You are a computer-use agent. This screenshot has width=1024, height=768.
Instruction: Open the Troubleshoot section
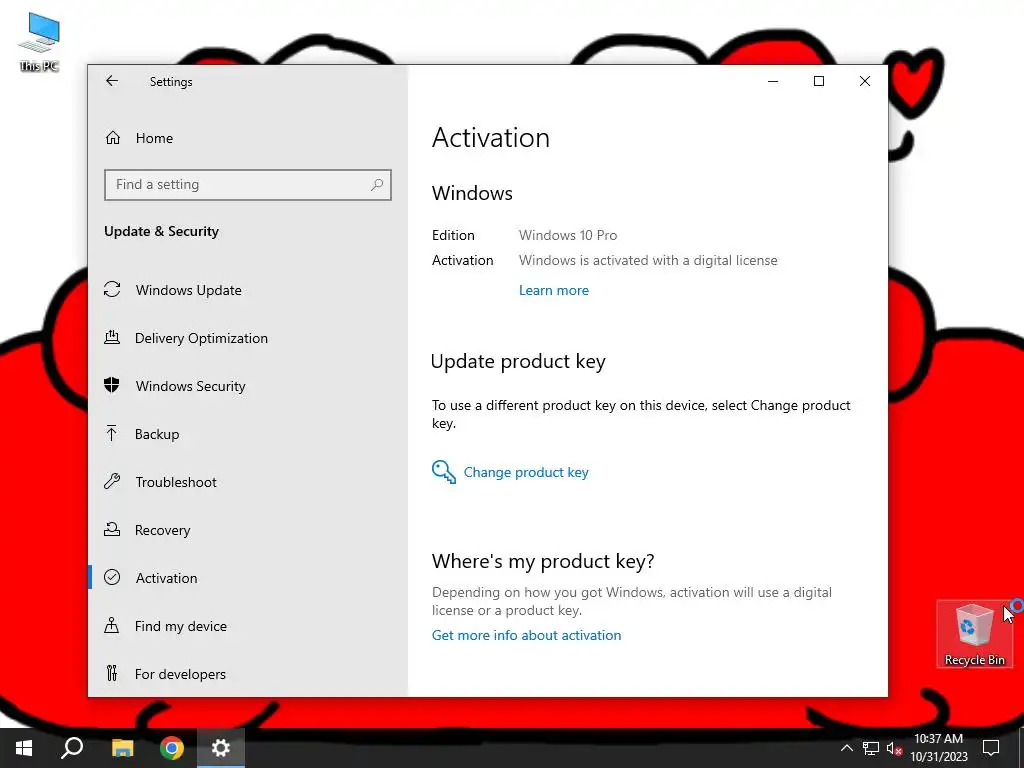pyautogui.click(x=248, y=482)
